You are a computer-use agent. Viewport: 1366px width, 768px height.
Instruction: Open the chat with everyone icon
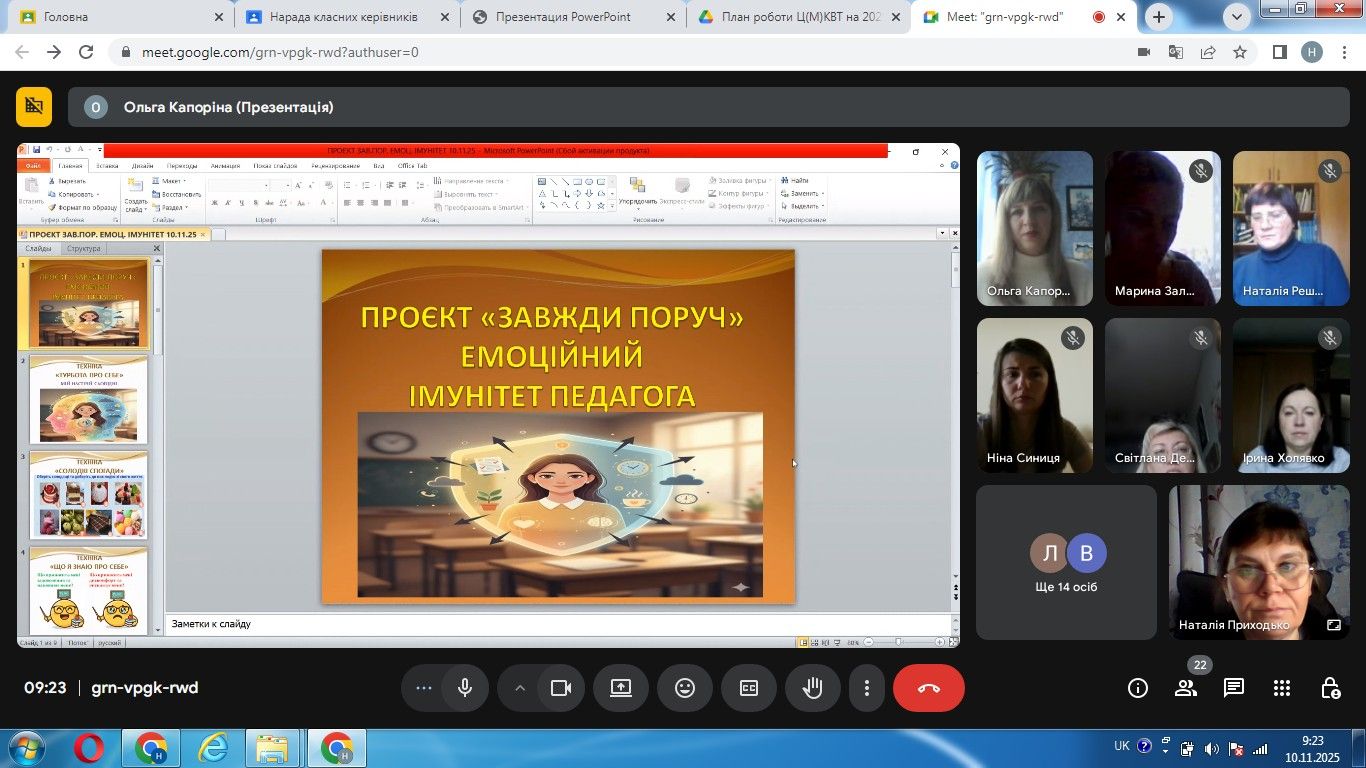pyautogui.click(x=1234, y=688)
